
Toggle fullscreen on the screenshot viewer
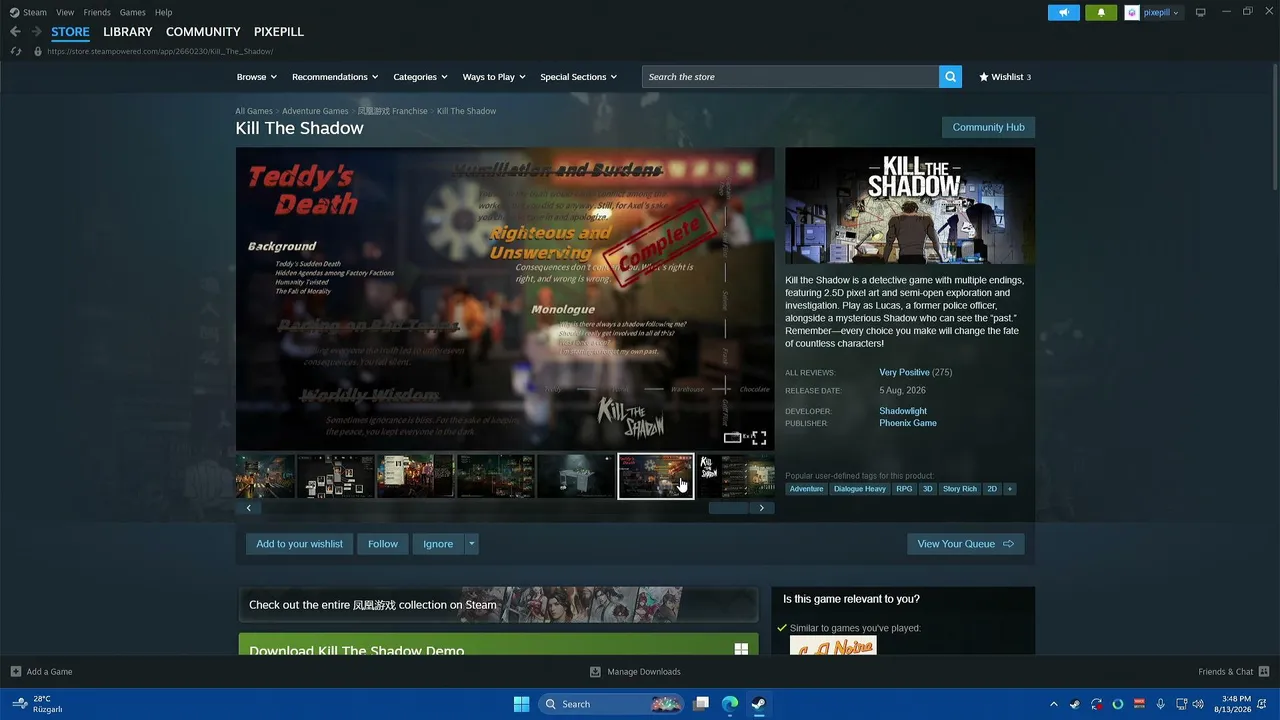tap(759, 438)
